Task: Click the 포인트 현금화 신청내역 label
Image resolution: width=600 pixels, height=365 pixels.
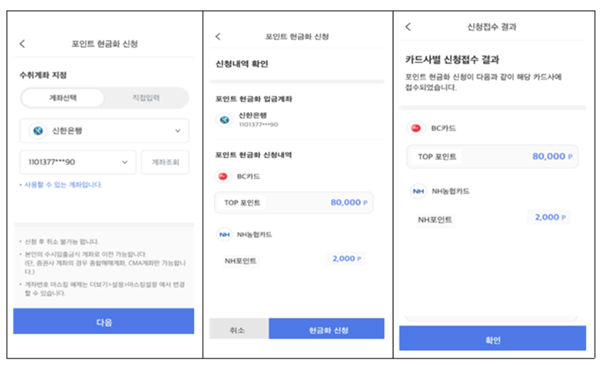Action: tap(253, 155)
